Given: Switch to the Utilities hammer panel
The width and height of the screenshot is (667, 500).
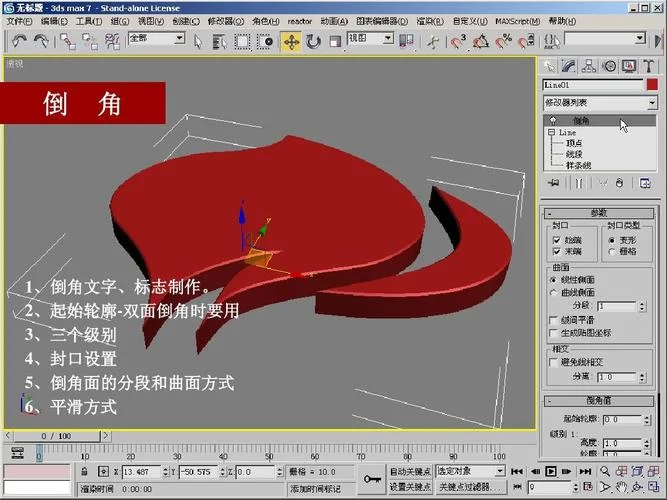Looking at the screenshot, I should point(649,66).
